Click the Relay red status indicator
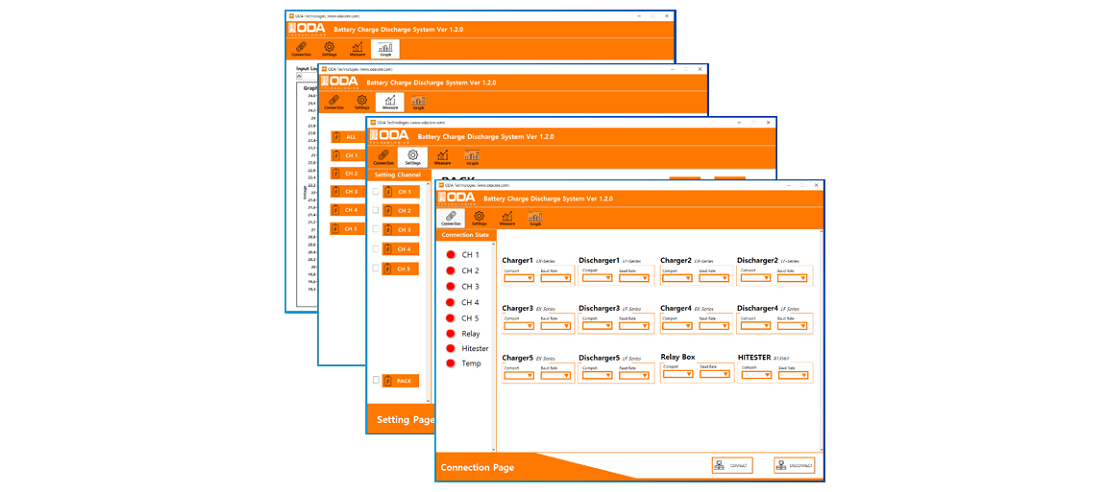Image resolution: width=1100 pixels, height=492 pixels. click(x=451, y=334)
